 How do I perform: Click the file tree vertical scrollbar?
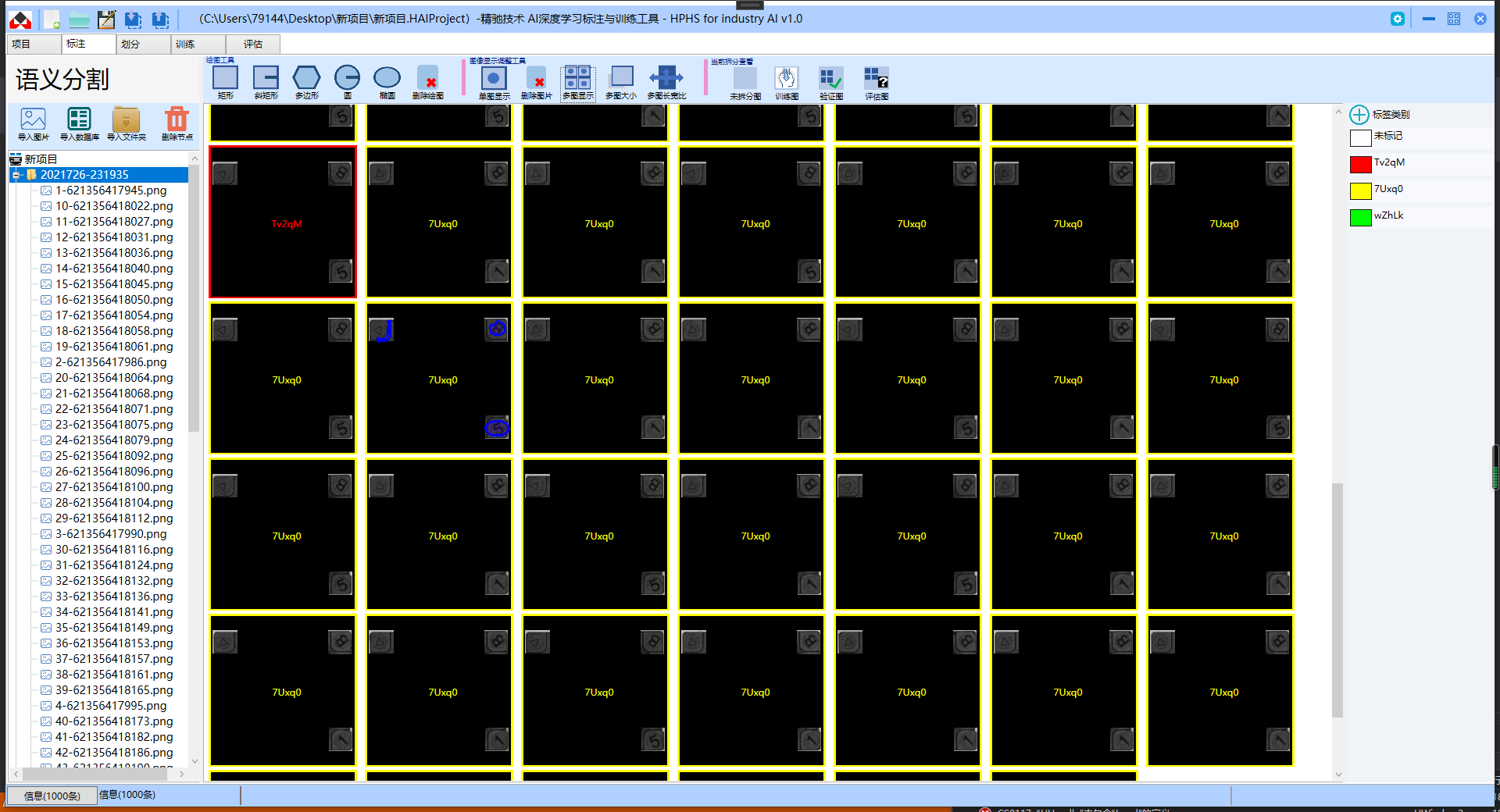(x=194, y=298)
